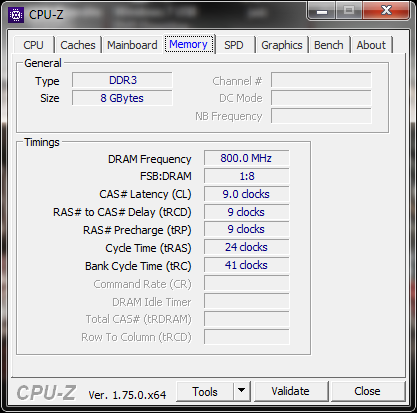The image size is (417, 413).
Task: Click the 8 GBytes size field
Action: (x=122, y=98)
